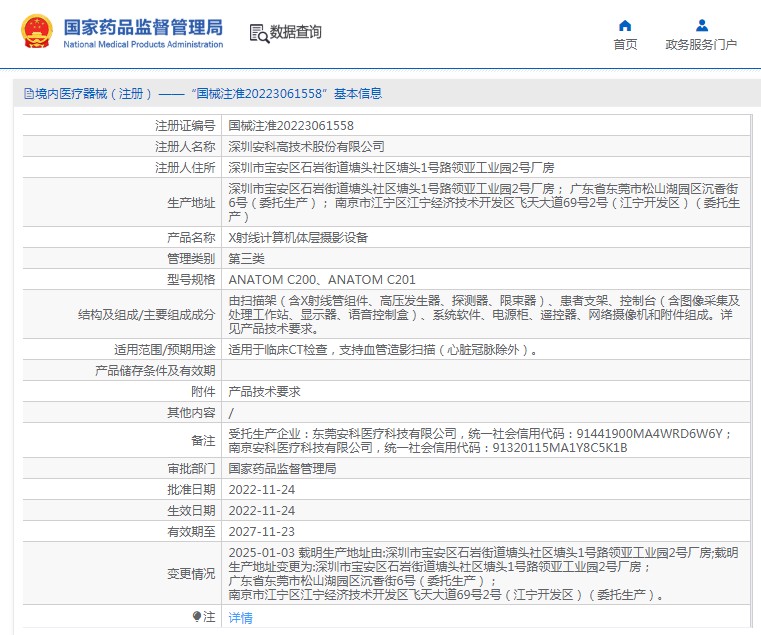Click the document icon before 境内医疗器械
761x635 pixels.
coord(29,94)
